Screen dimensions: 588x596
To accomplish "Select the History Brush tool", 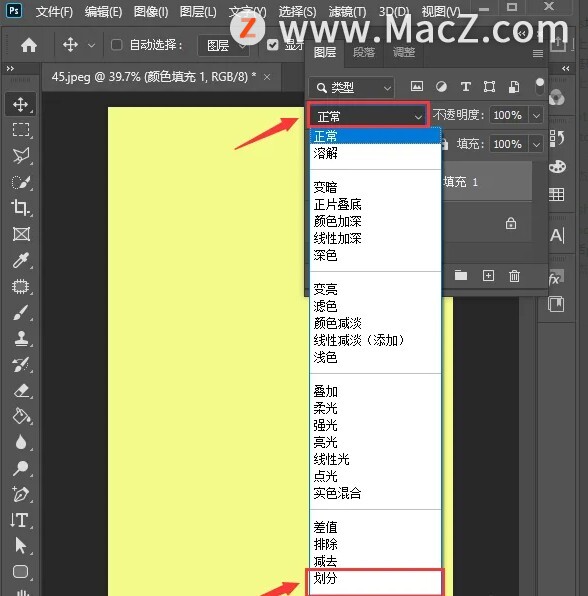I will coord(21,364).
